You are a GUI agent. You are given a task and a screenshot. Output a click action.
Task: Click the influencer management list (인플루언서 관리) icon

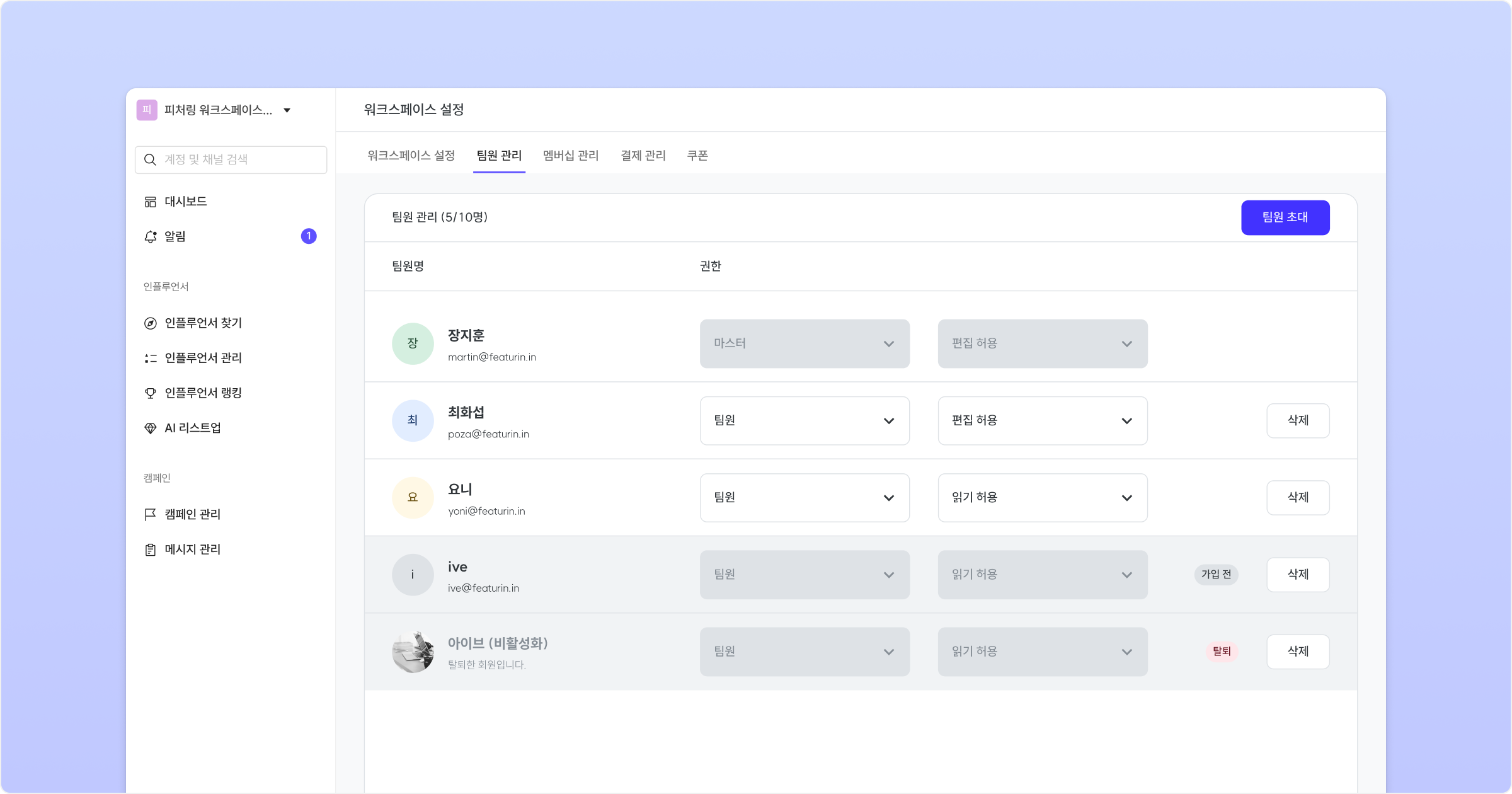(150, 358)
